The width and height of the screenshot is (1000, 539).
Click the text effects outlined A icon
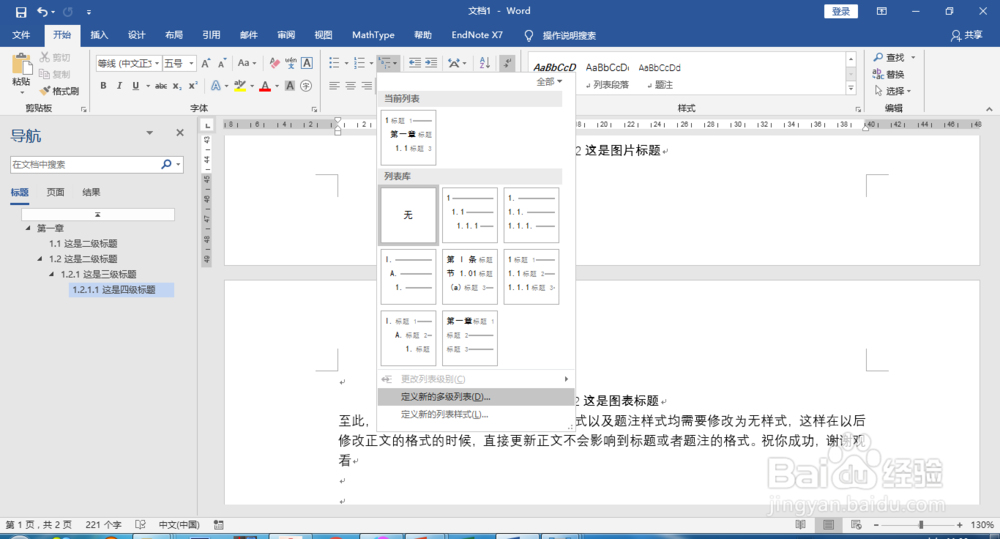click(216, 85)
